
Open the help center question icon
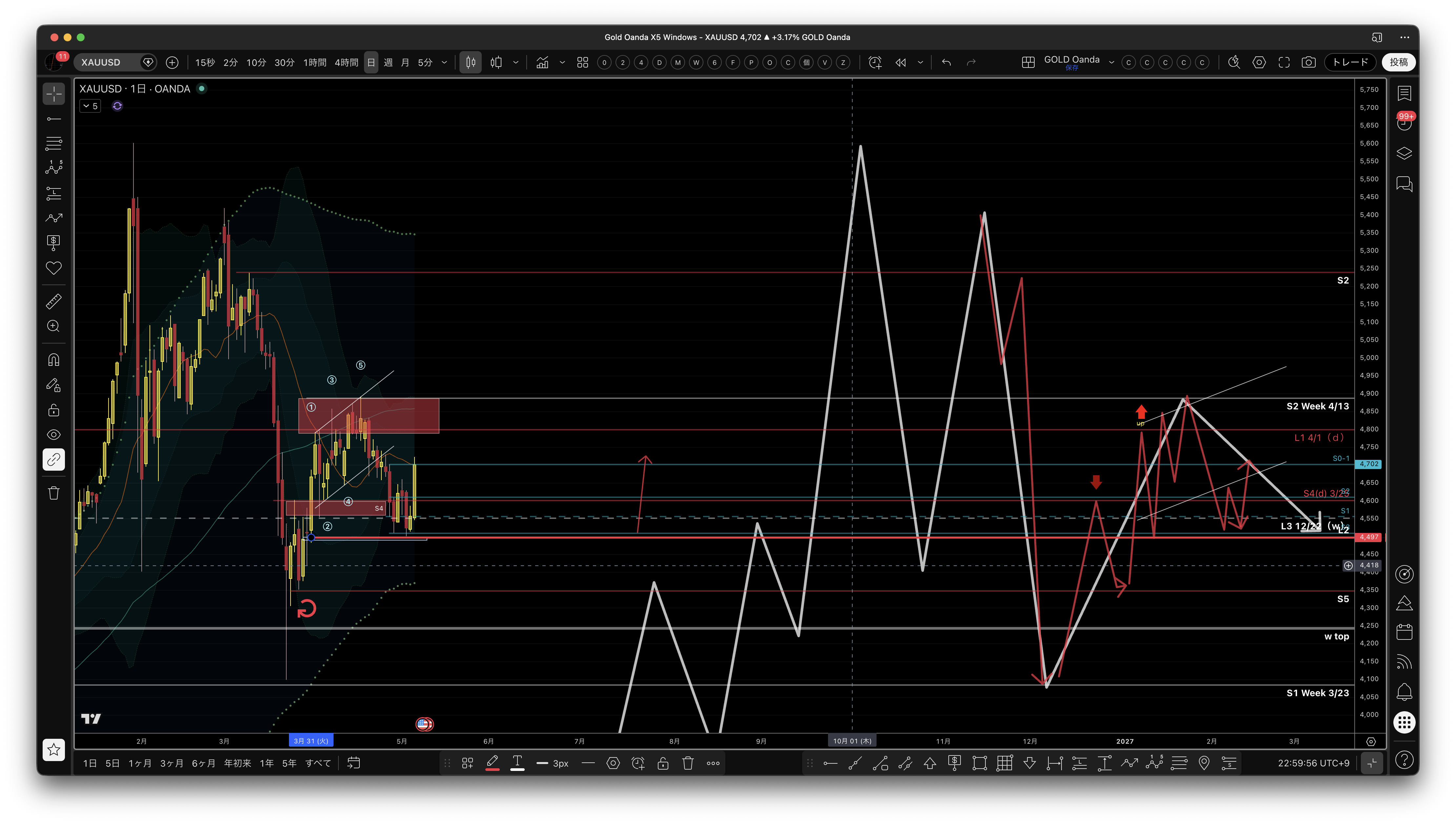1404,760
